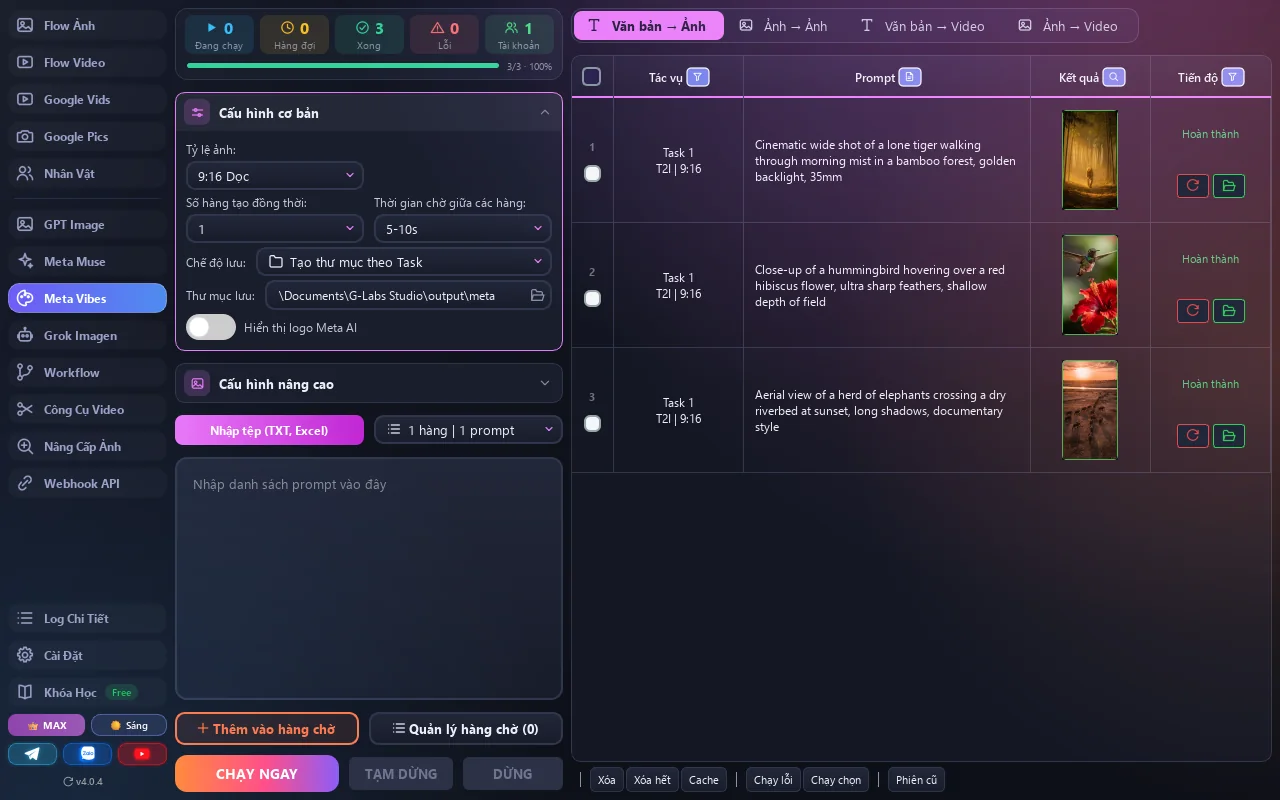Image resolution: width=1280 pixels, height=800 pixels.
Task: Open output folder icon for hummingbird row
Action: point(1229,310)
